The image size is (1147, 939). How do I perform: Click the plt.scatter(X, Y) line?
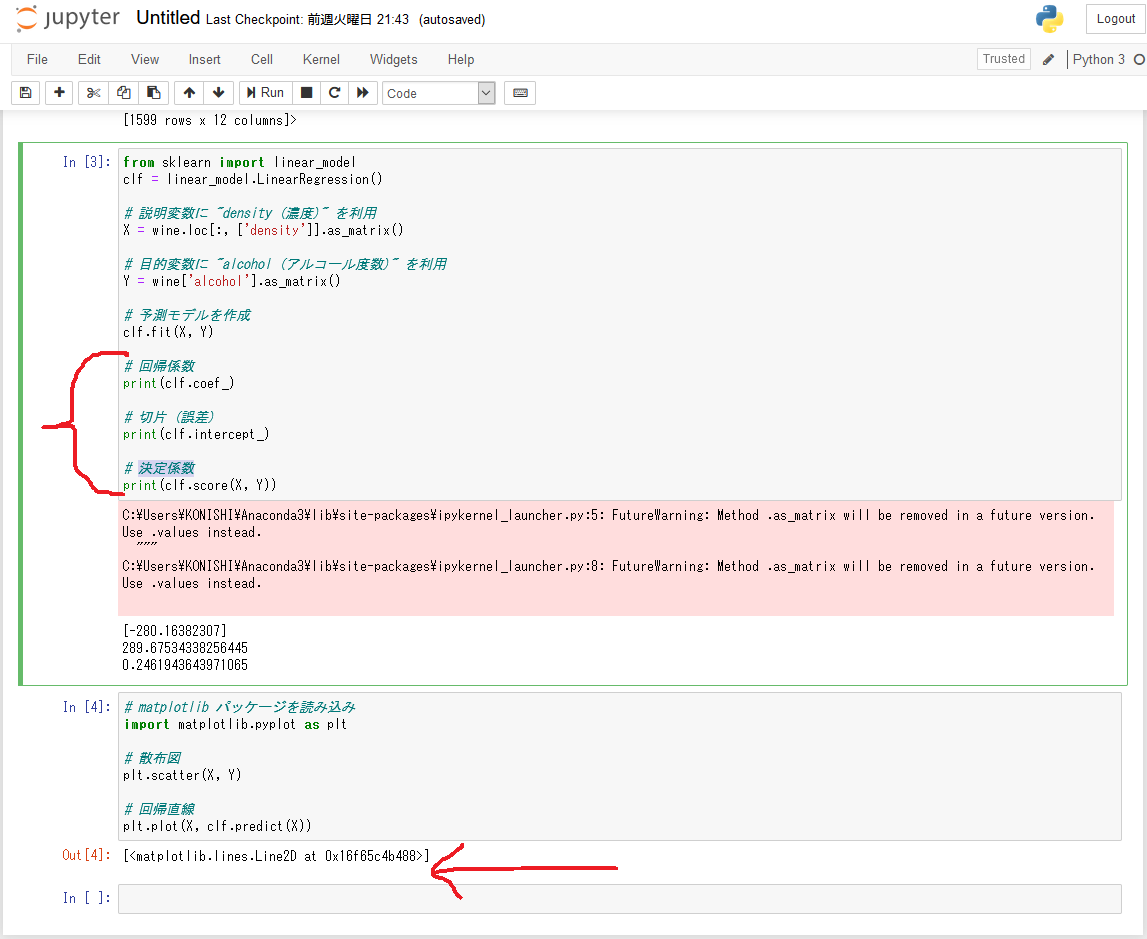182,775
